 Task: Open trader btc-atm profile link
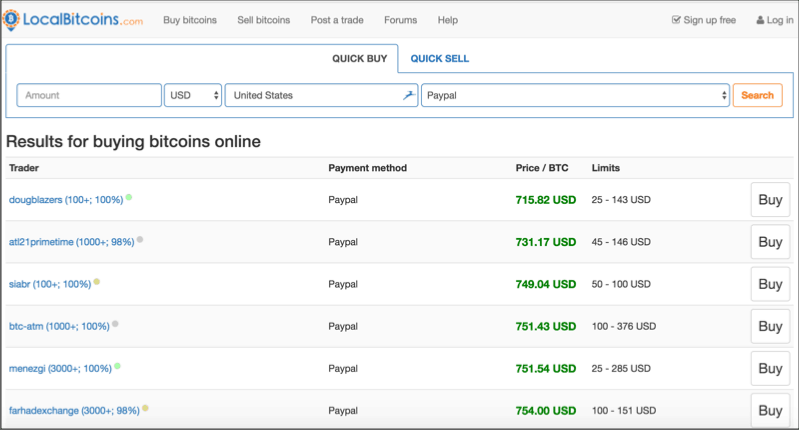59,327
